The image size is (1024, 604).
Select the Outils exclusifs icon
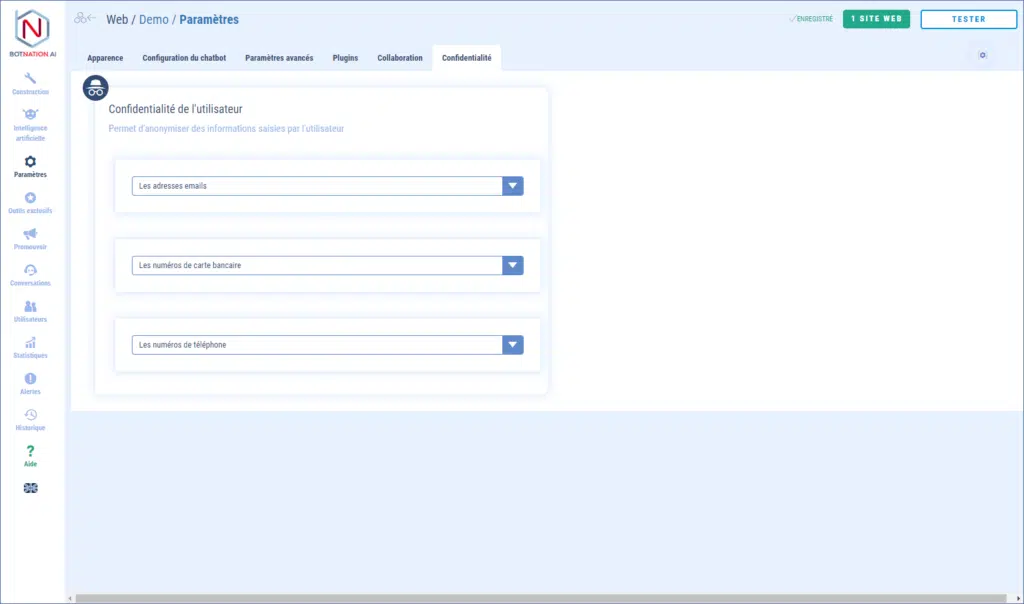coord(30,198)
